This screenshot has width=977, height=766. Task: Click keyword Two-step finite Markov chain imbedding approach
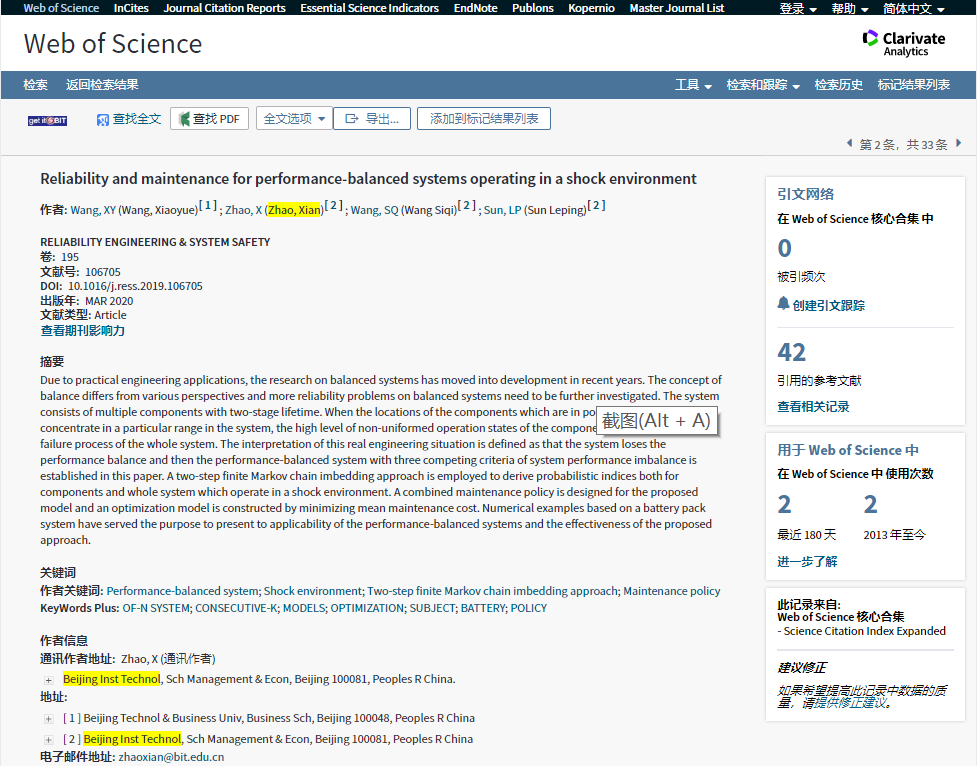tap(492, 591)
